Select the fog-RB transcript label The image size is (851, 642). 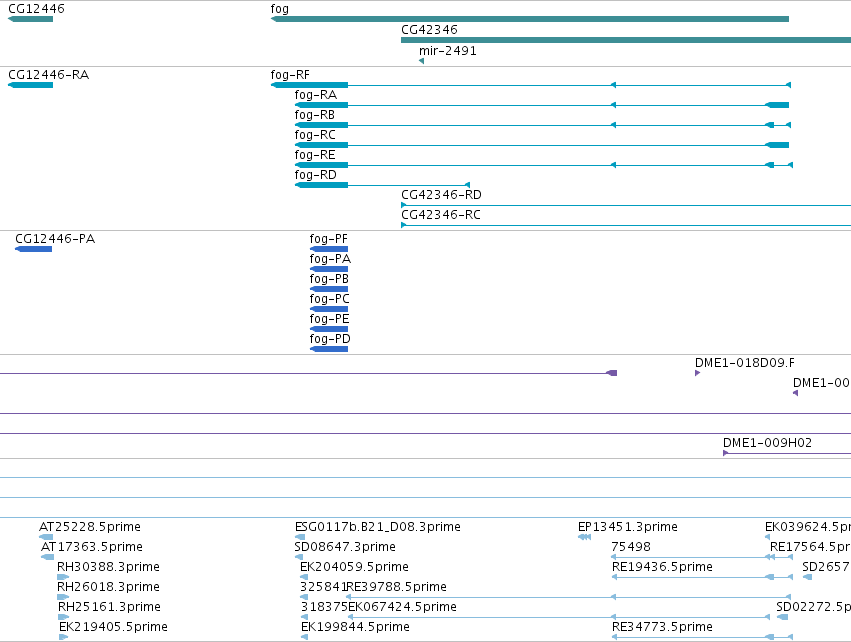315,115
